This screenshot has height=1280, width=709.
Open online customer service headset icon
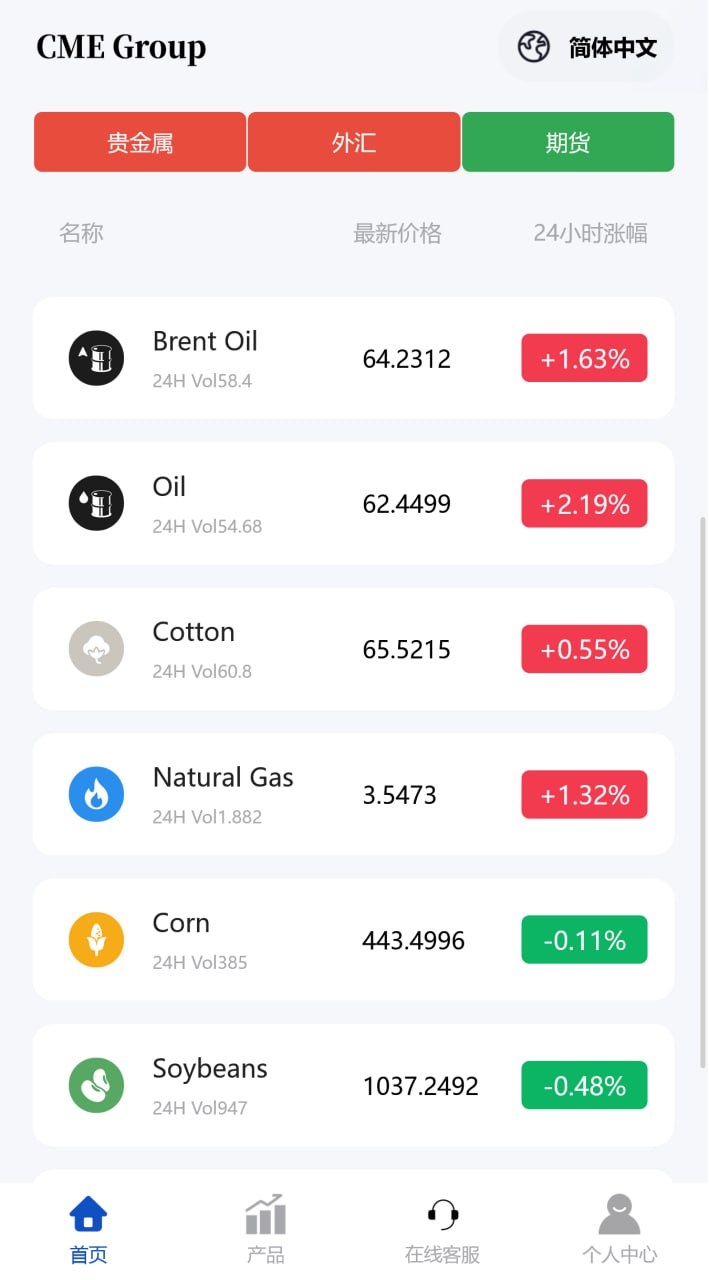(x=443, y=1216)
